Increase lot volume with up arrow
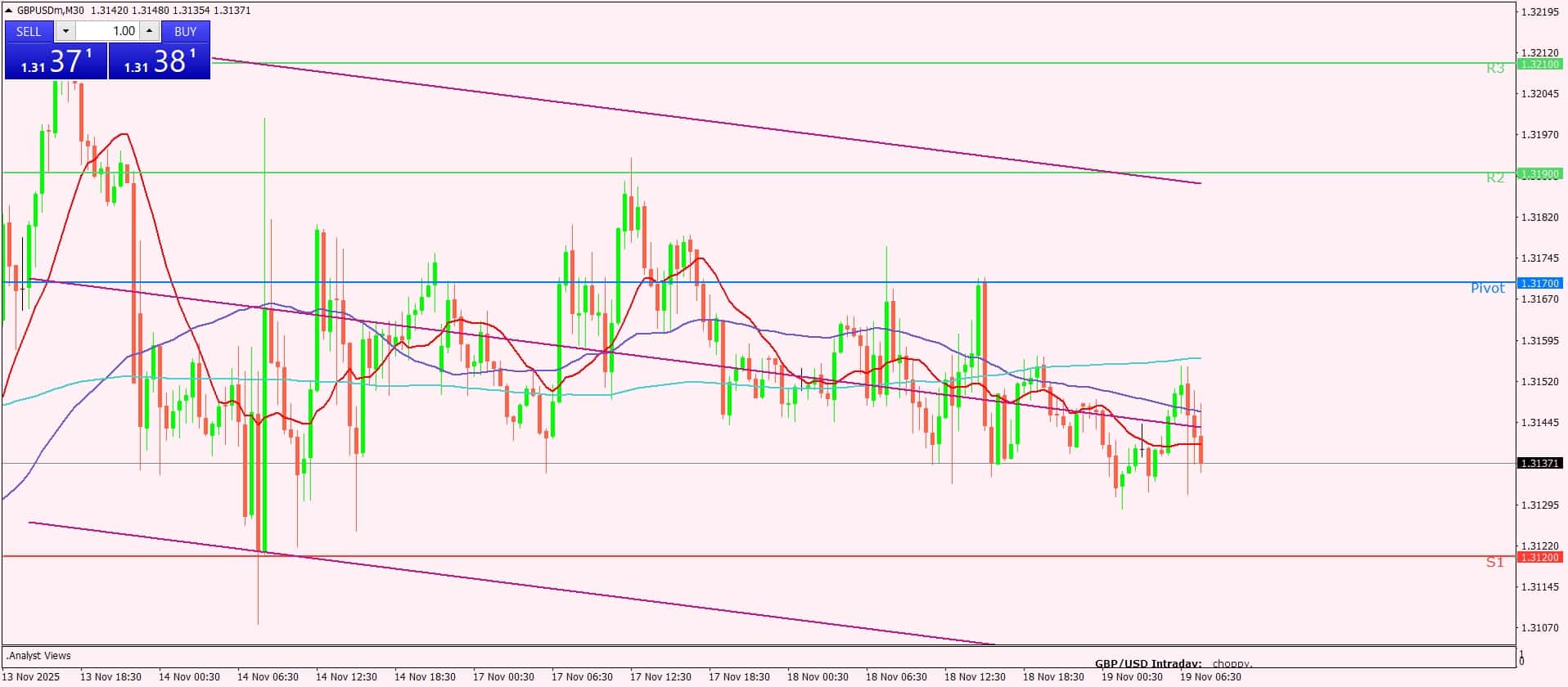This screenshot has height=687, width=1568. [x=149, y=31]
